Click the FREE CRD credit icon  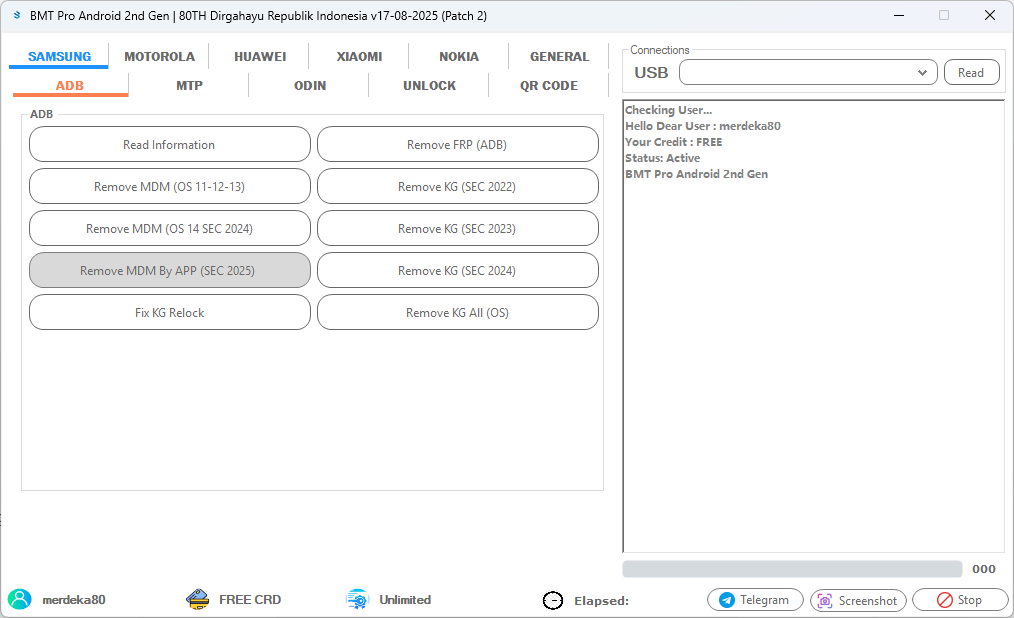tap(197, 599)
